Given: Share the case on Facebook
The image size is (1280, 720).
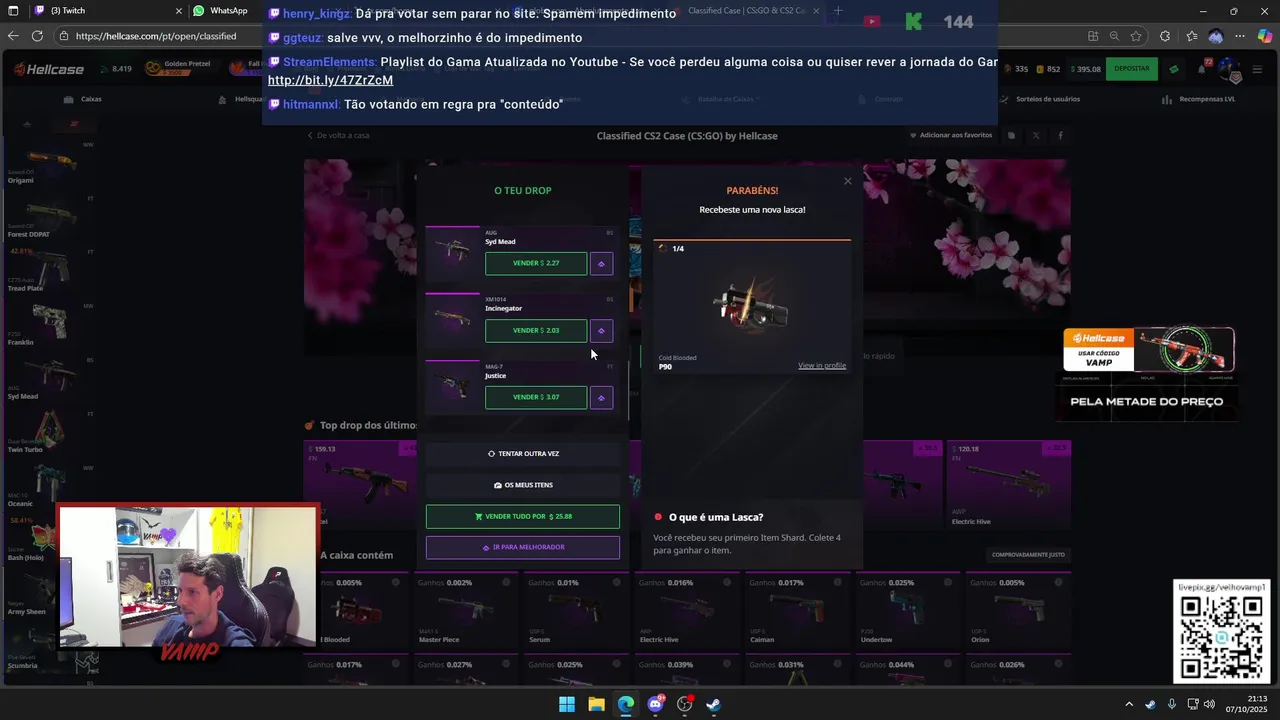Looking at the screenshot, I should pyautogui.click(x=1060, y=135).
